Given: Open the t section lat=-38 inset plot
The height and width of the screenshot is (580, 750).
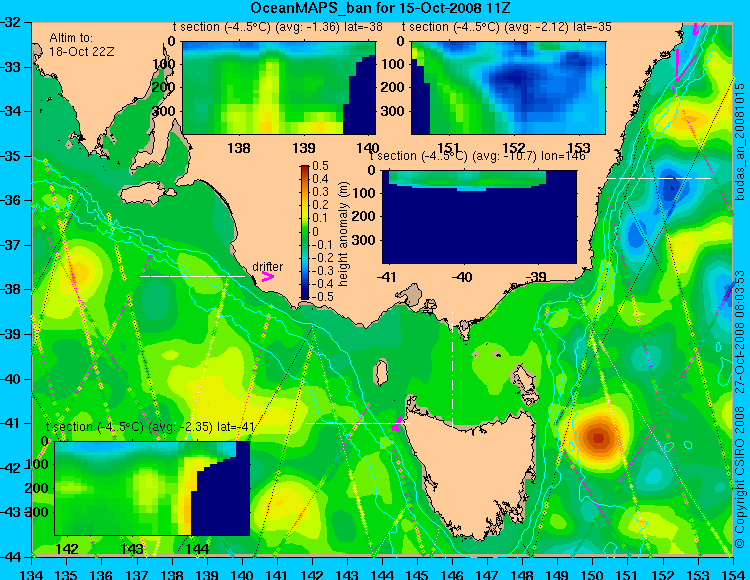Looking at the screenshot, I should tap(279, 88).
